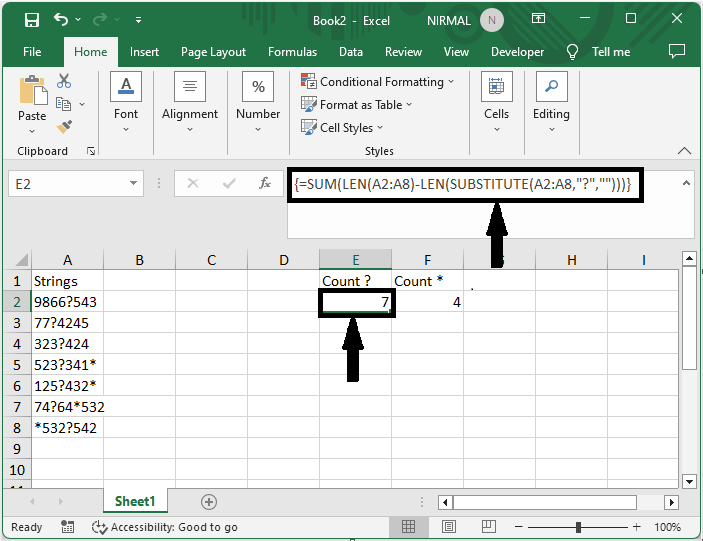Select cell A2 containing 9866?543
The image size is (703, 541).
(x=67, y=302)
